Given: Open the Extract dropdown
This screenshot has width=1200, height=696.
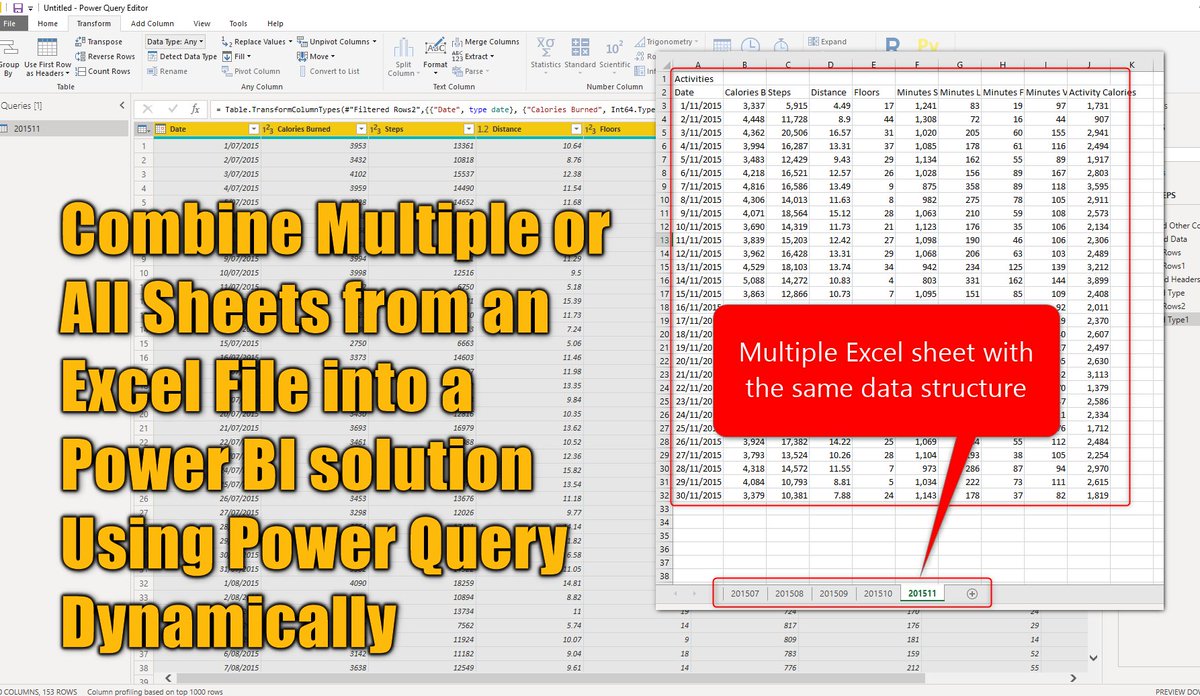Looking at the screenshot, I should coord(474,57).
